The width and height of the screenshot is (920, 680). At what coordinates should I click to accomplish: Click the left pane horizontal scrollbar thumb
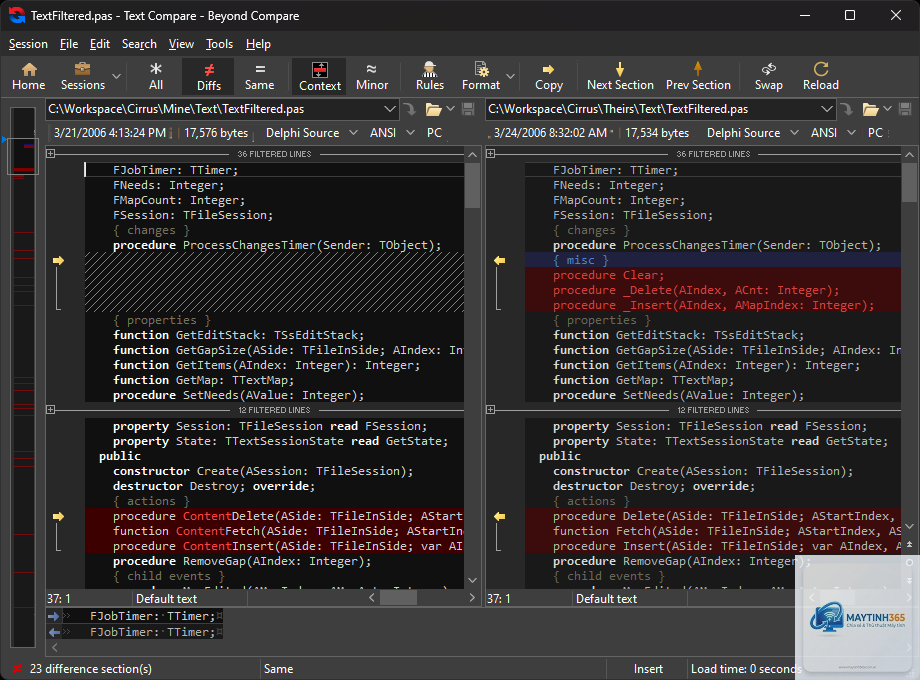coord(398,598)
